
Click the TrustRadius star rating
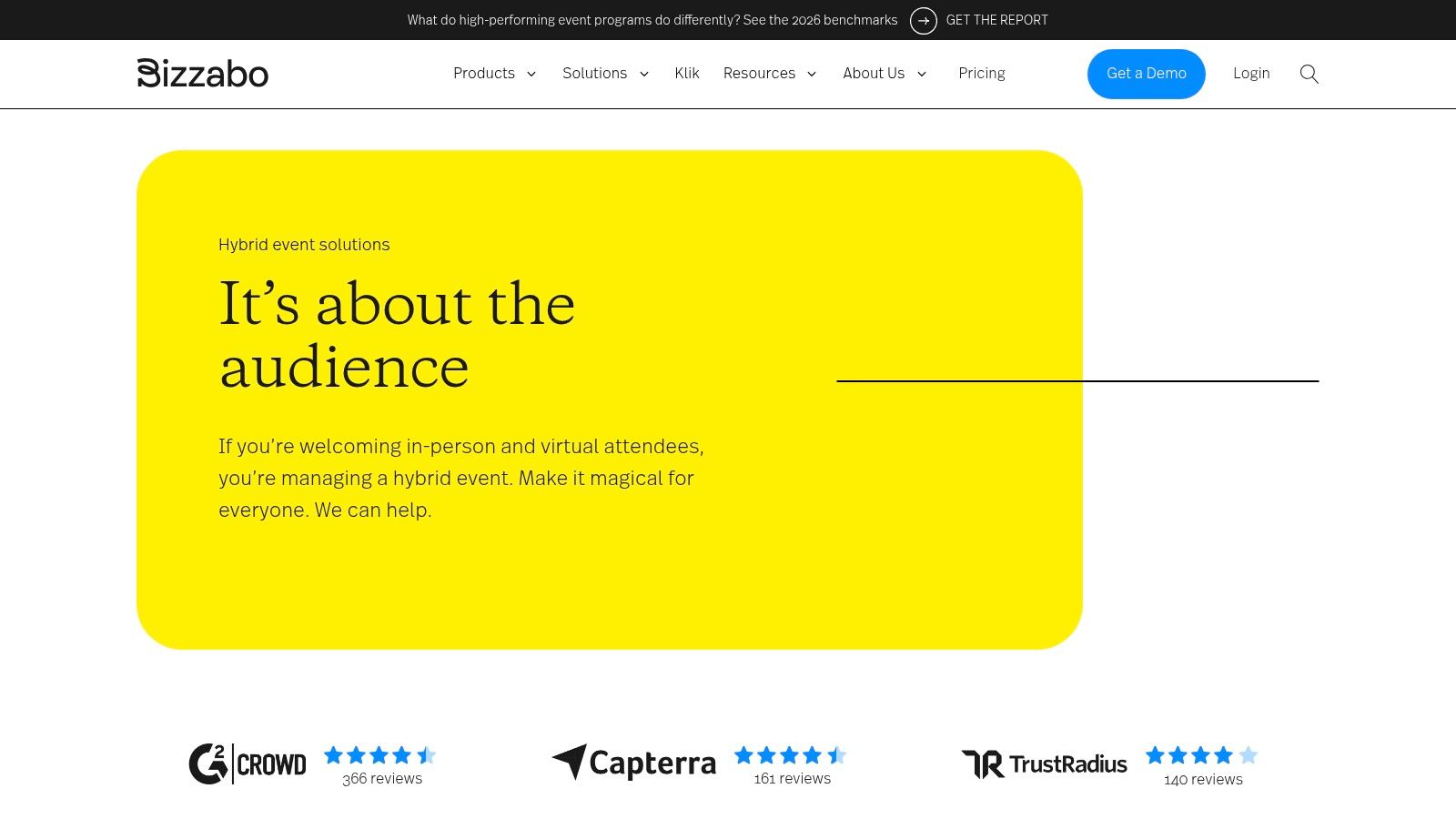(x=1201, y=755)
